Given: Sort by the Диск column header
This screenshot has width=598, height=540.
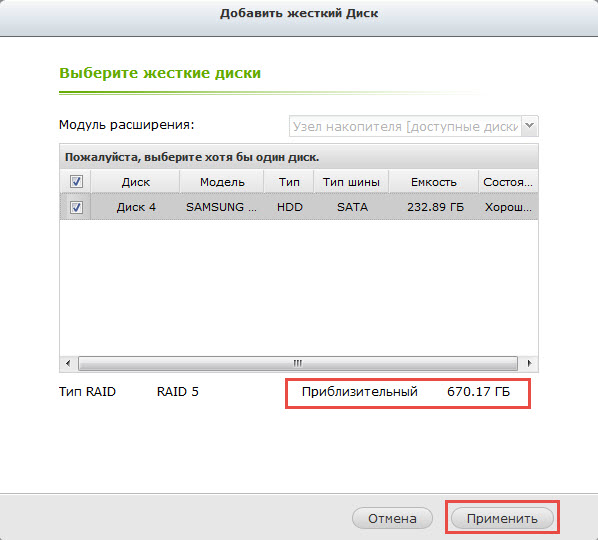Looking at the screenshot, I should [x=135, y=182].
